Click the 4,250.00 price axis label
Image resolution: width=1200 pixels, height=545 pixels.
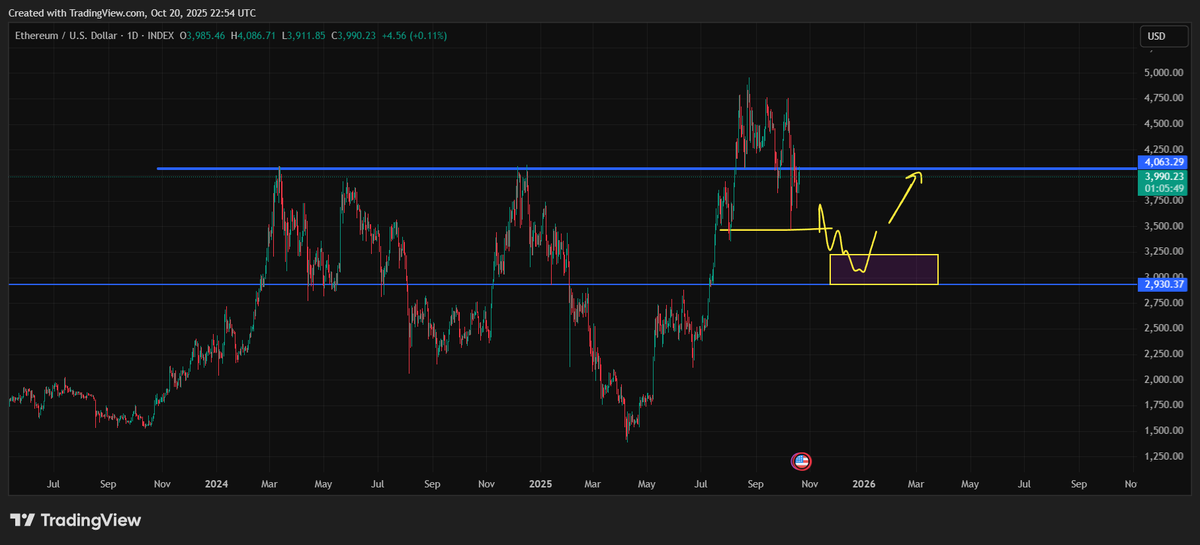(1164, 149)
